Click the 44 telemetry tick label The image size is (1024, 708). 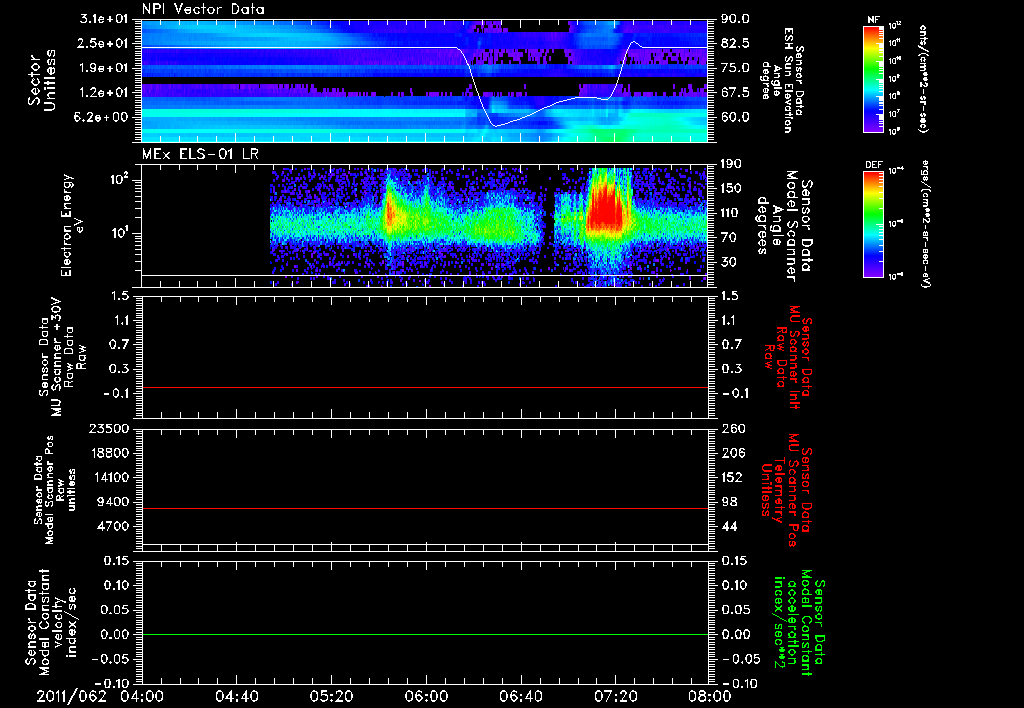click(x=729, y=526)
